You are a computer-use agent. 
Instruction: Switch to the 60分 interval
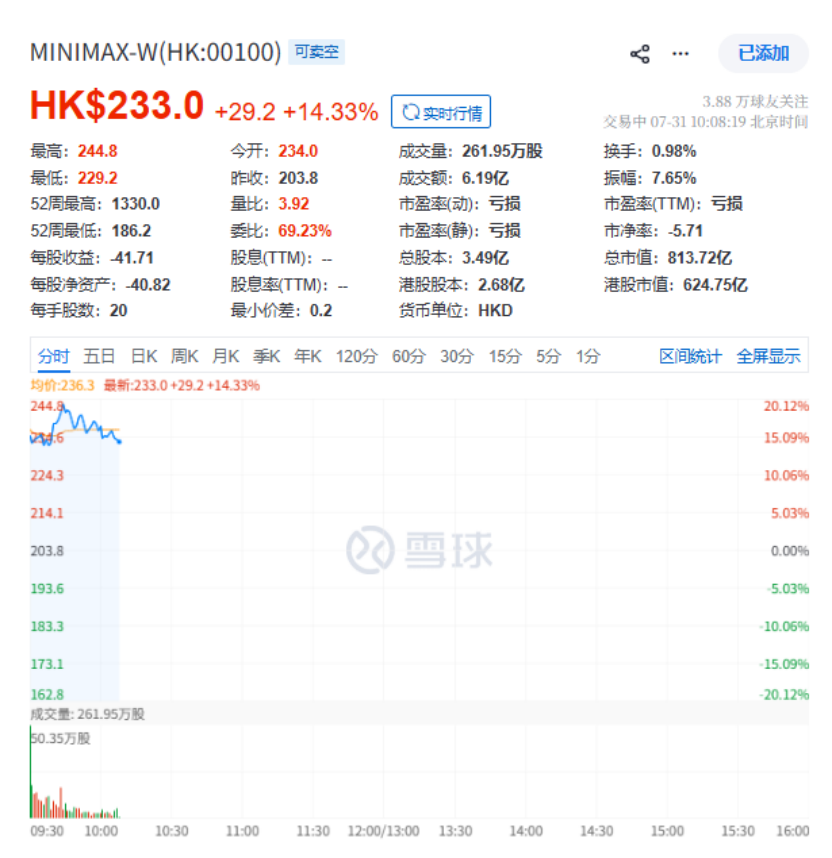[409, 356]
